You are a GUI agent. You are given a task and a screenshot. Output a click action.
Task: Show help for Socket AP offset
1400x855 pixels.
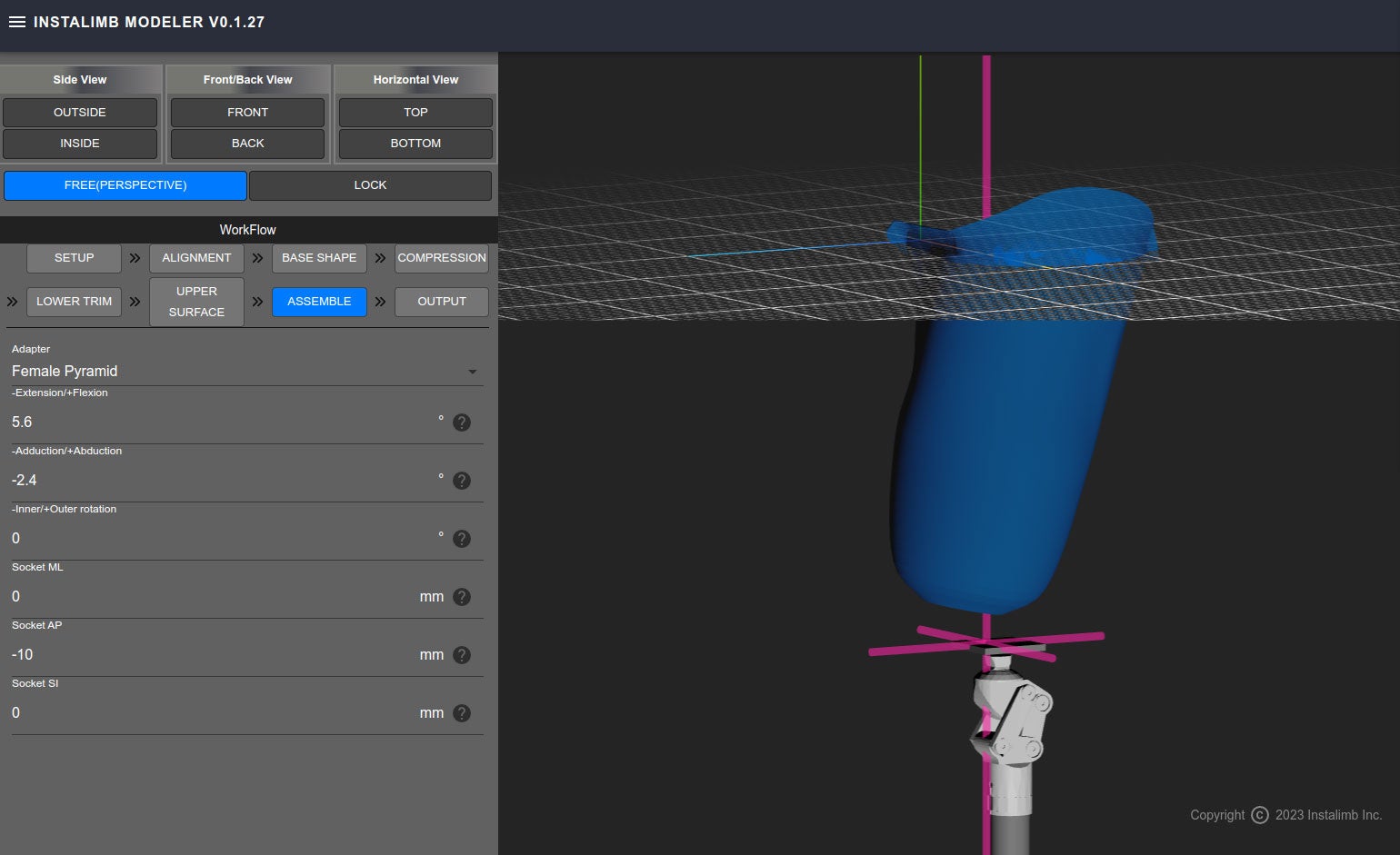click(462, 655)
